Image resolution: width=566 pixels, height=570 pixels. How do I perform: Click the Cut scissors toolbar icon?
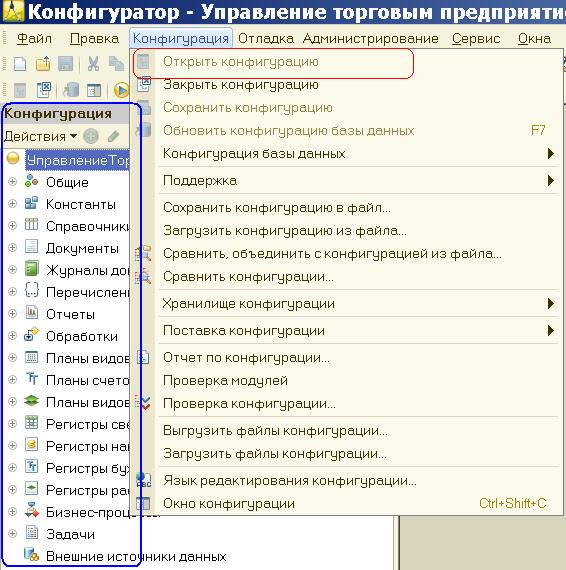[93, 64]
